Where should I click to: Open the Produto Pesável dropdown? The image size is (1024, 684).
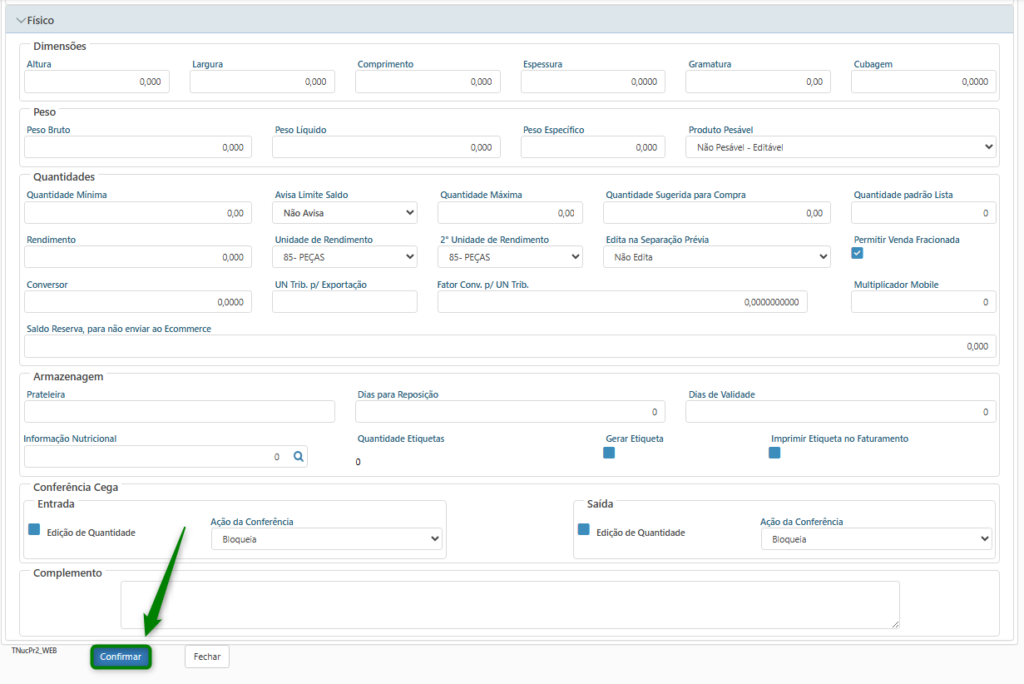pos(841,147)
